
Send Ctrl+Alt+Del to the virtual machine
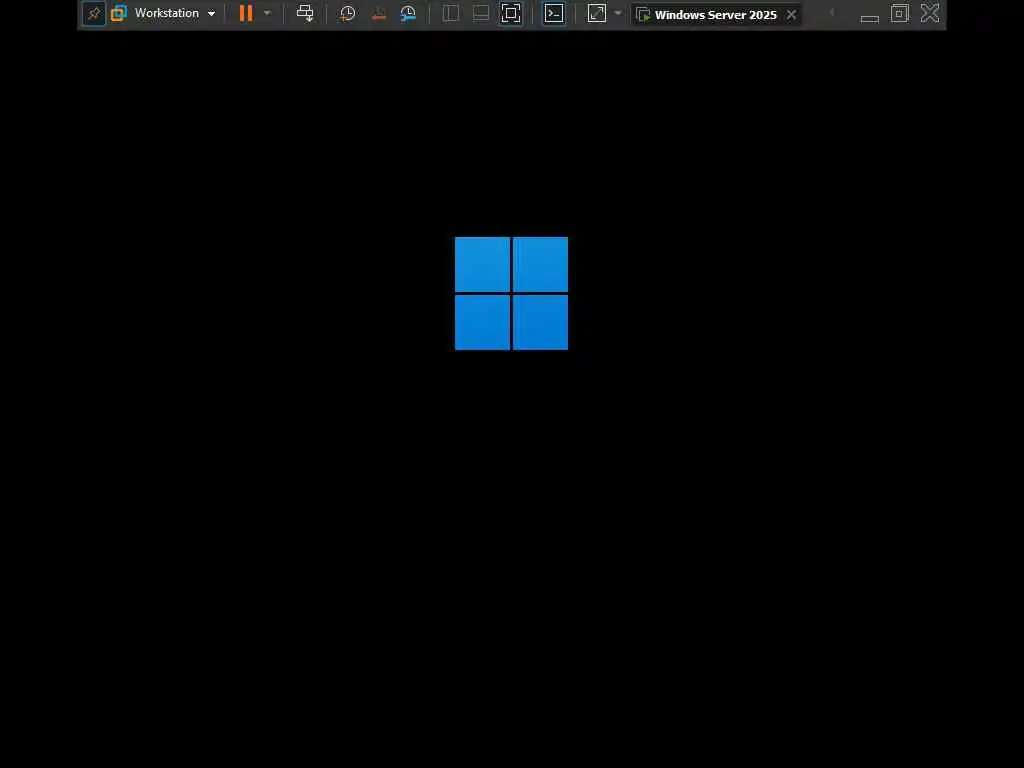click(305, 13)
